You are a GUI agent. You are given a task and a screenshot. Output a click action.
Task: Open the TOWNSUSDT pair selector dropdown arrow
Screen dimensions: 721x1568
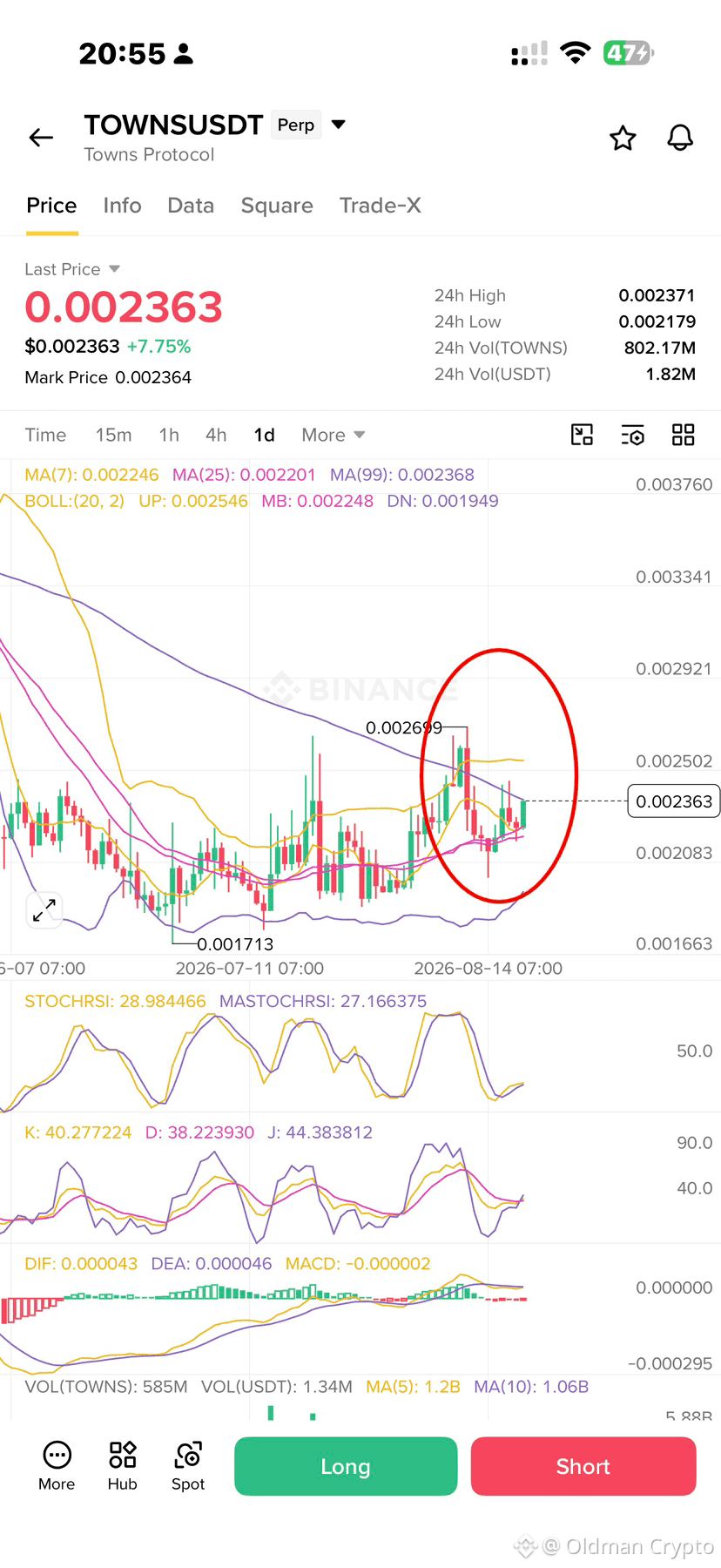tap(339, 125)
